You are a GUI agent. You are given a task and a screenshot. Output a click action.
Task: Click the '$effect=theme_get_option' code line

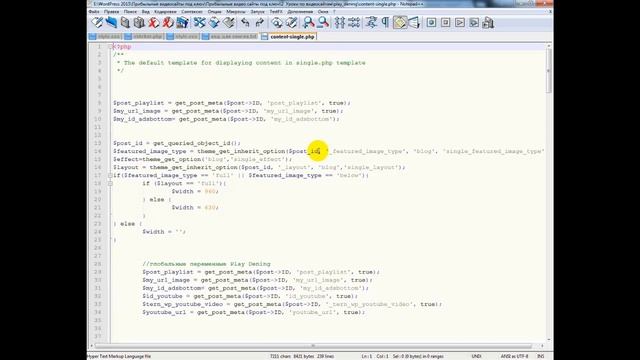[202, 159]
